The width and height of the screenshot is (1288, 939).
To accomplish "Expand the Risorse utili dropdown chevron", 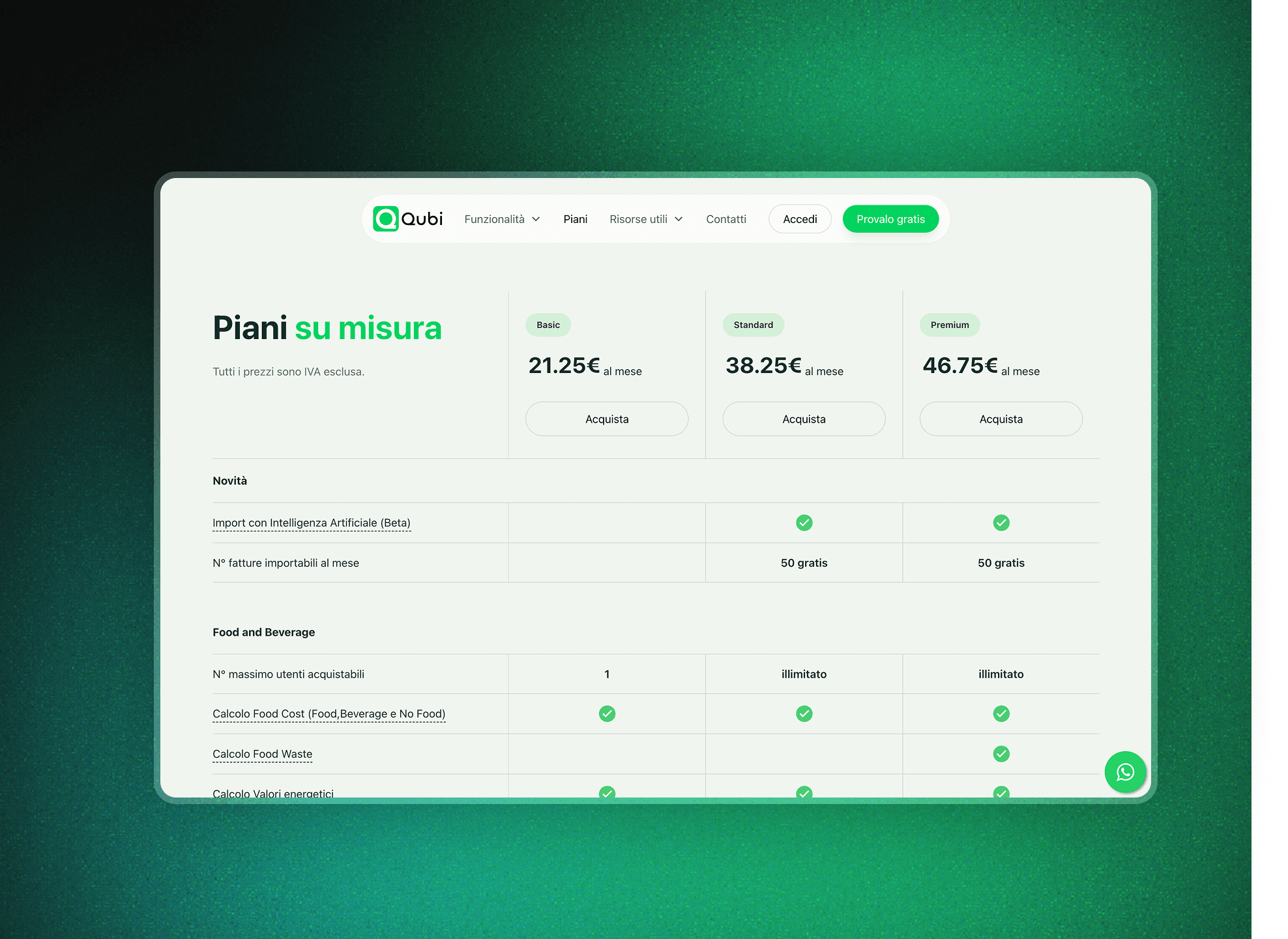I will pos(679,219).
